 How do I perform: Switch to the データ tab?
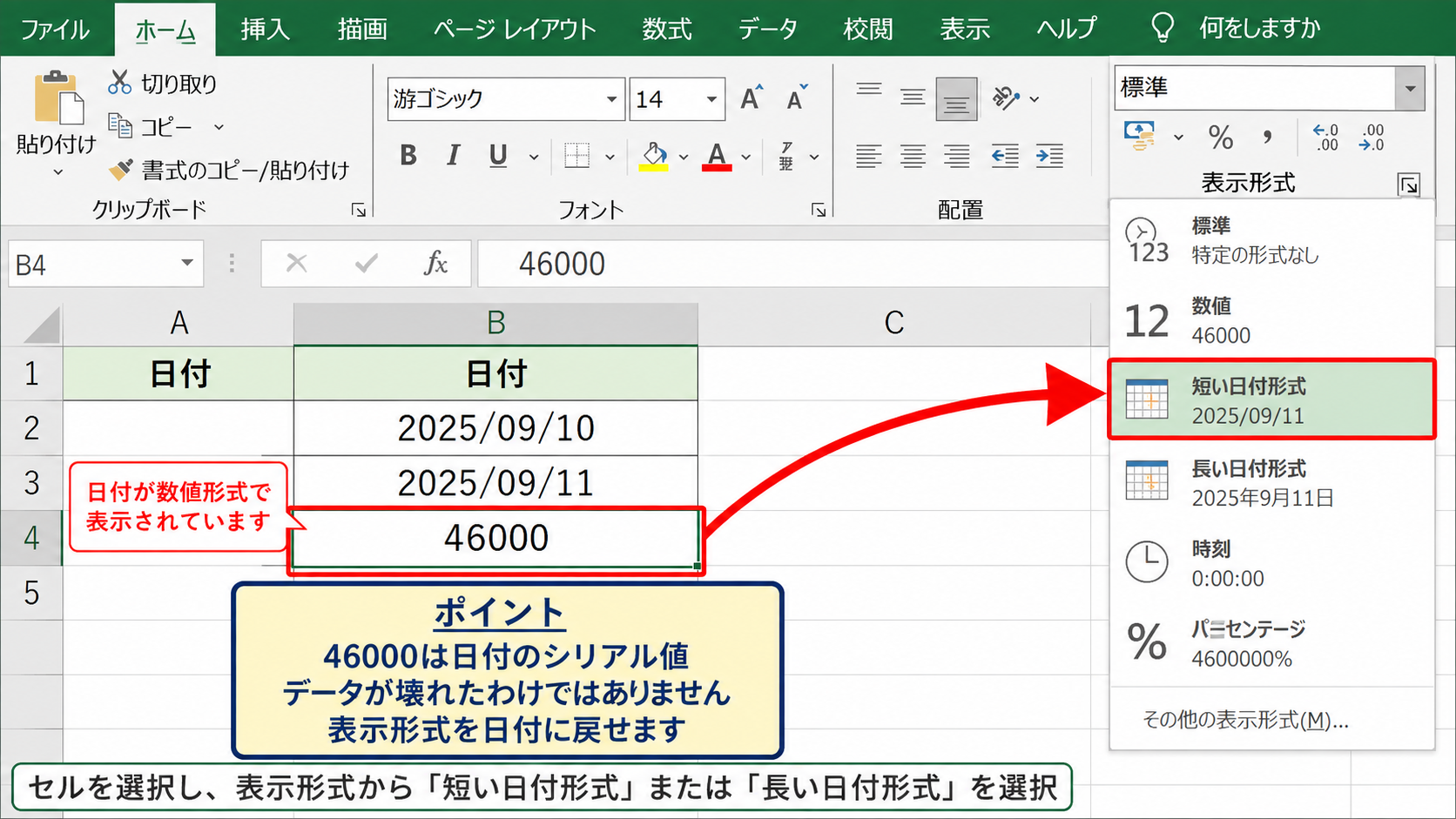tap(768, 29)
